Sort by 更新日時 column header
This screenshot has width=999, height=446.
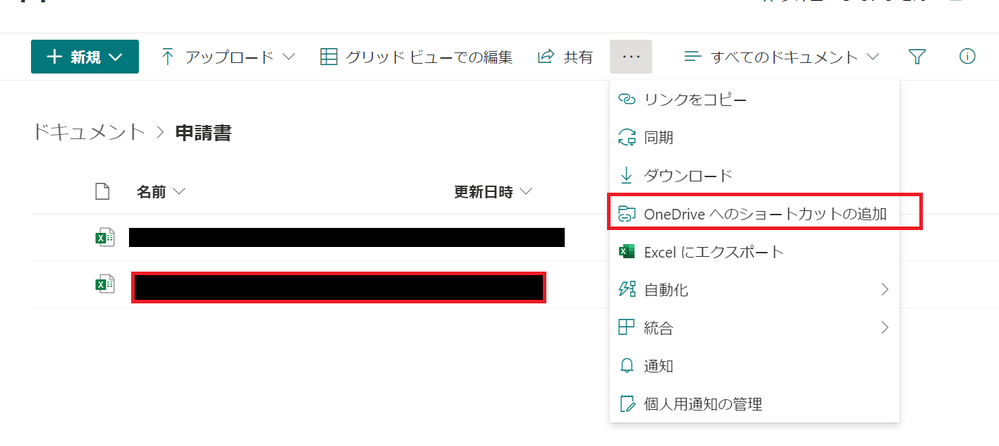tap(492, 192)
